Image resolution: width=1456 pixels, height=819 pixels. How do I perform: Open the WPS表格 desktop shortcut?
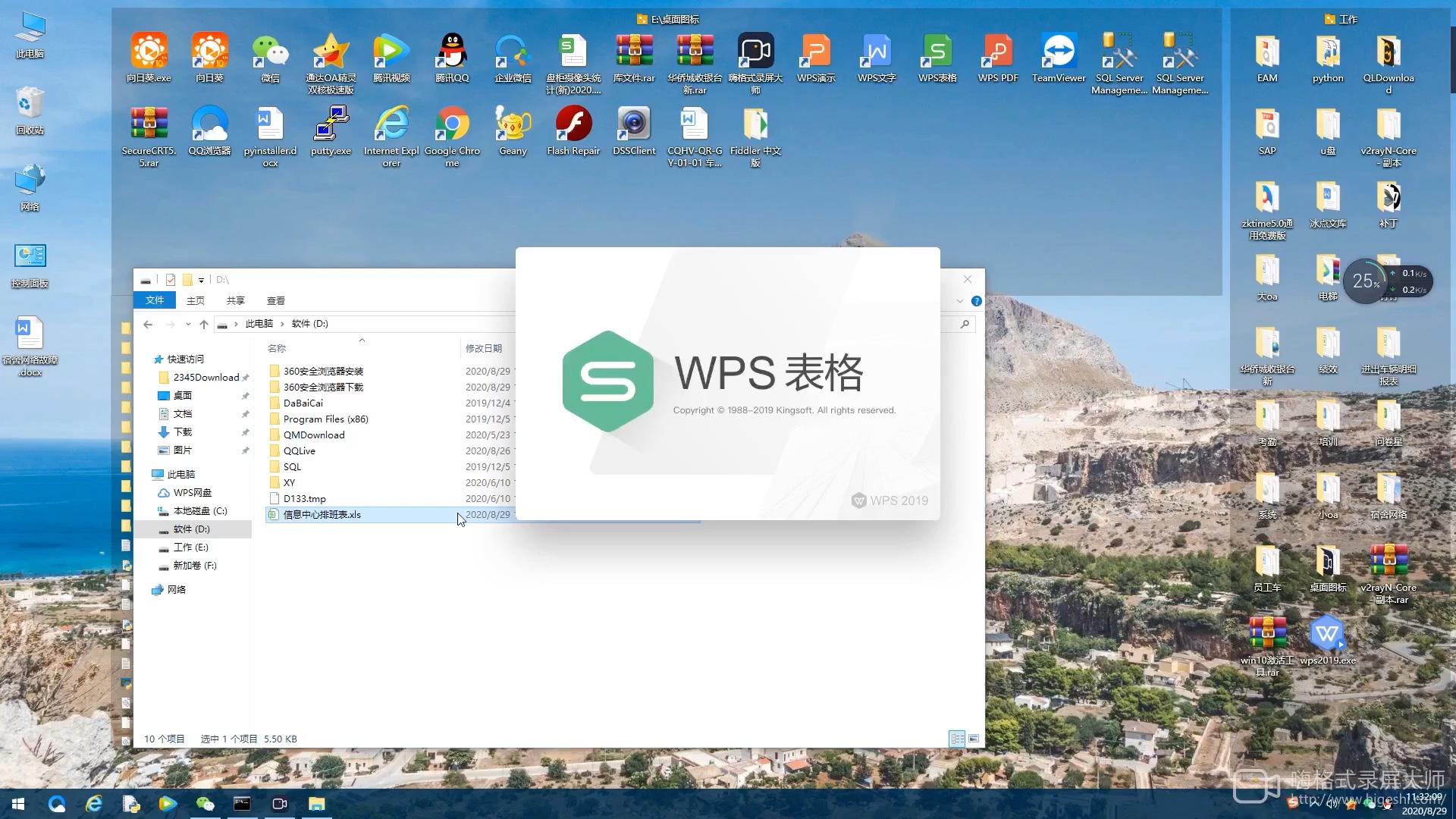937,59
